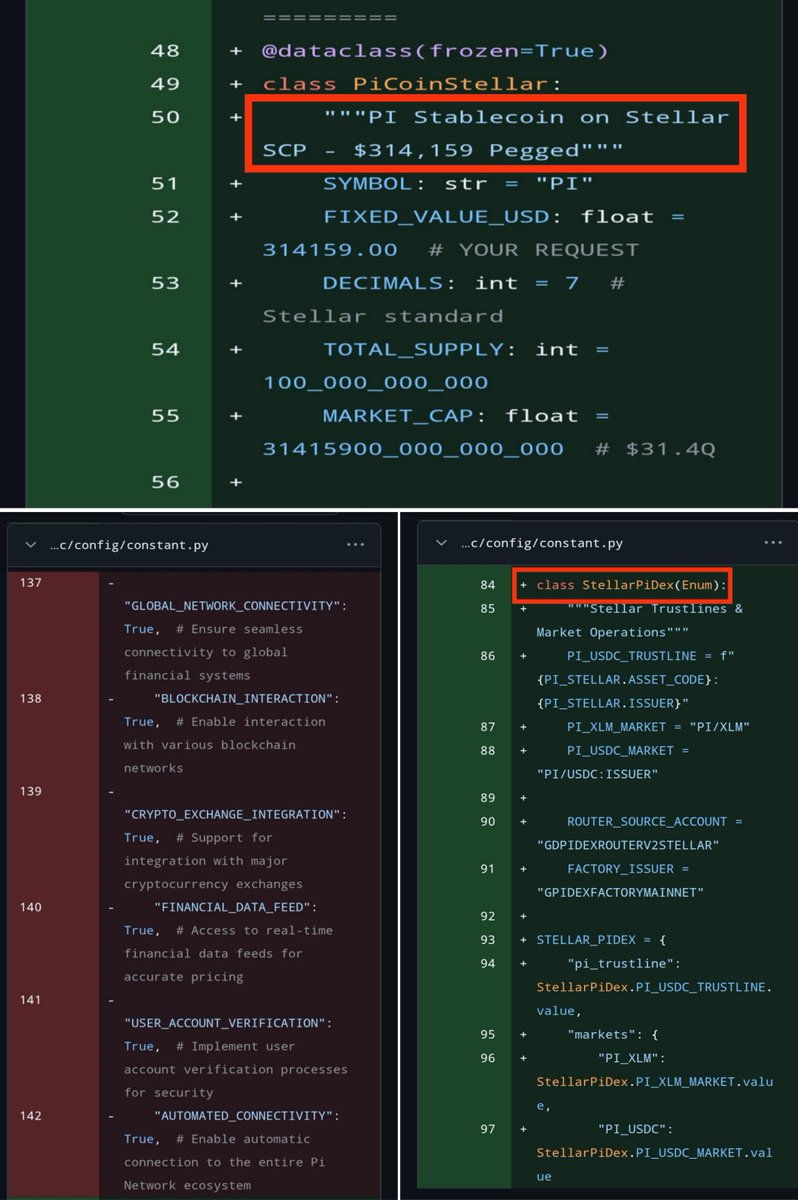Click the file name above the StellarPiDex additions
The image size is (798, 1200).
(542, 543)
